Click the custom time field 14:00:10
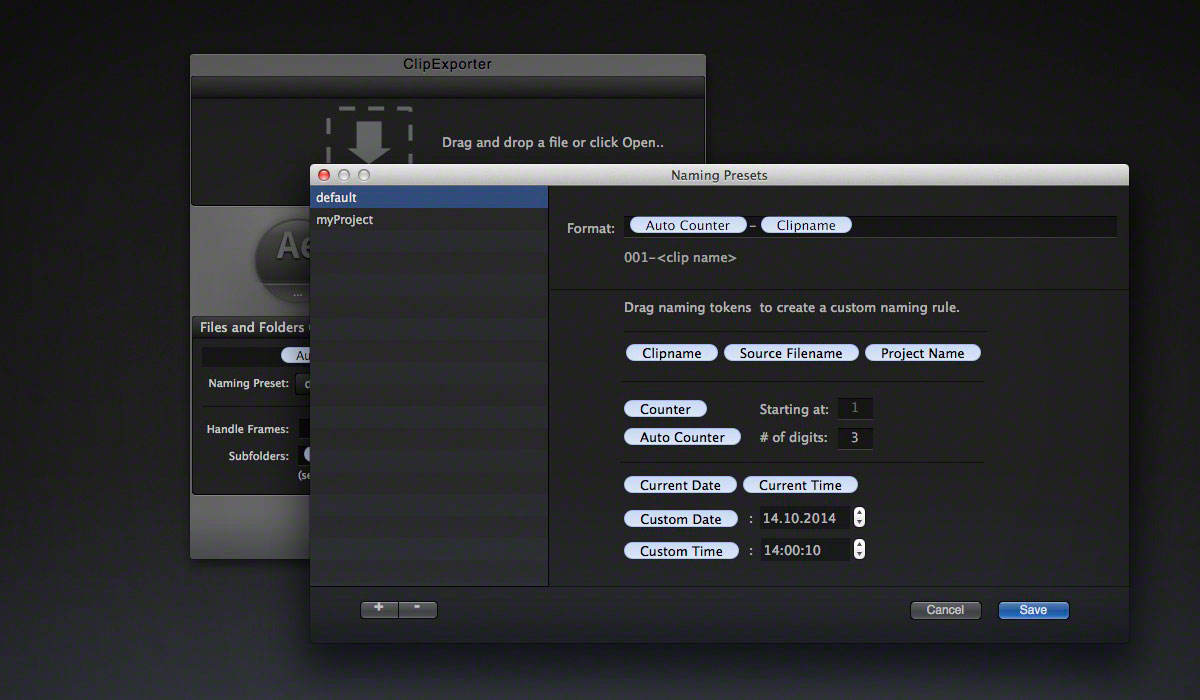 [805, 550]
